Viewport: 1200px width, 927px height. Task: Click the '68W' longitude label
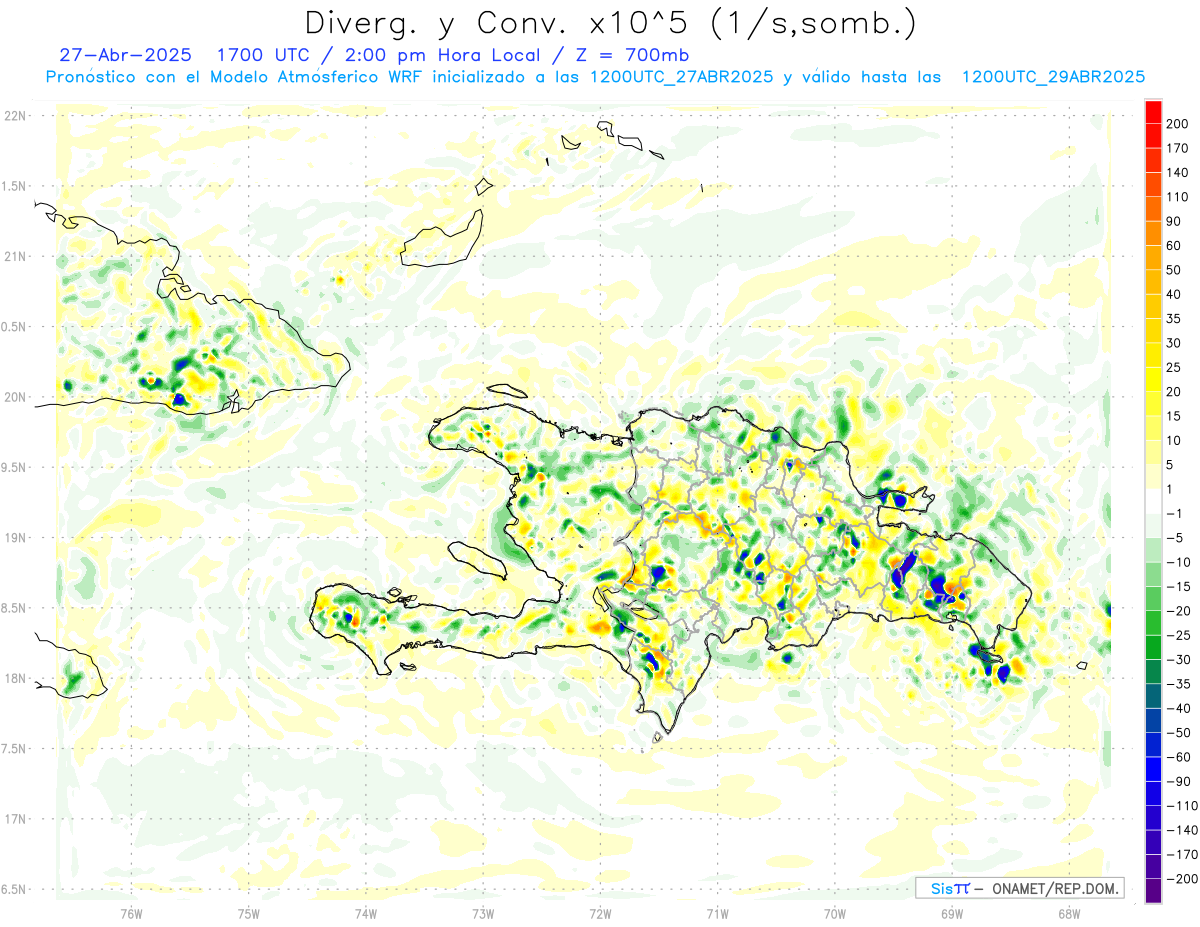point(1068,913)
